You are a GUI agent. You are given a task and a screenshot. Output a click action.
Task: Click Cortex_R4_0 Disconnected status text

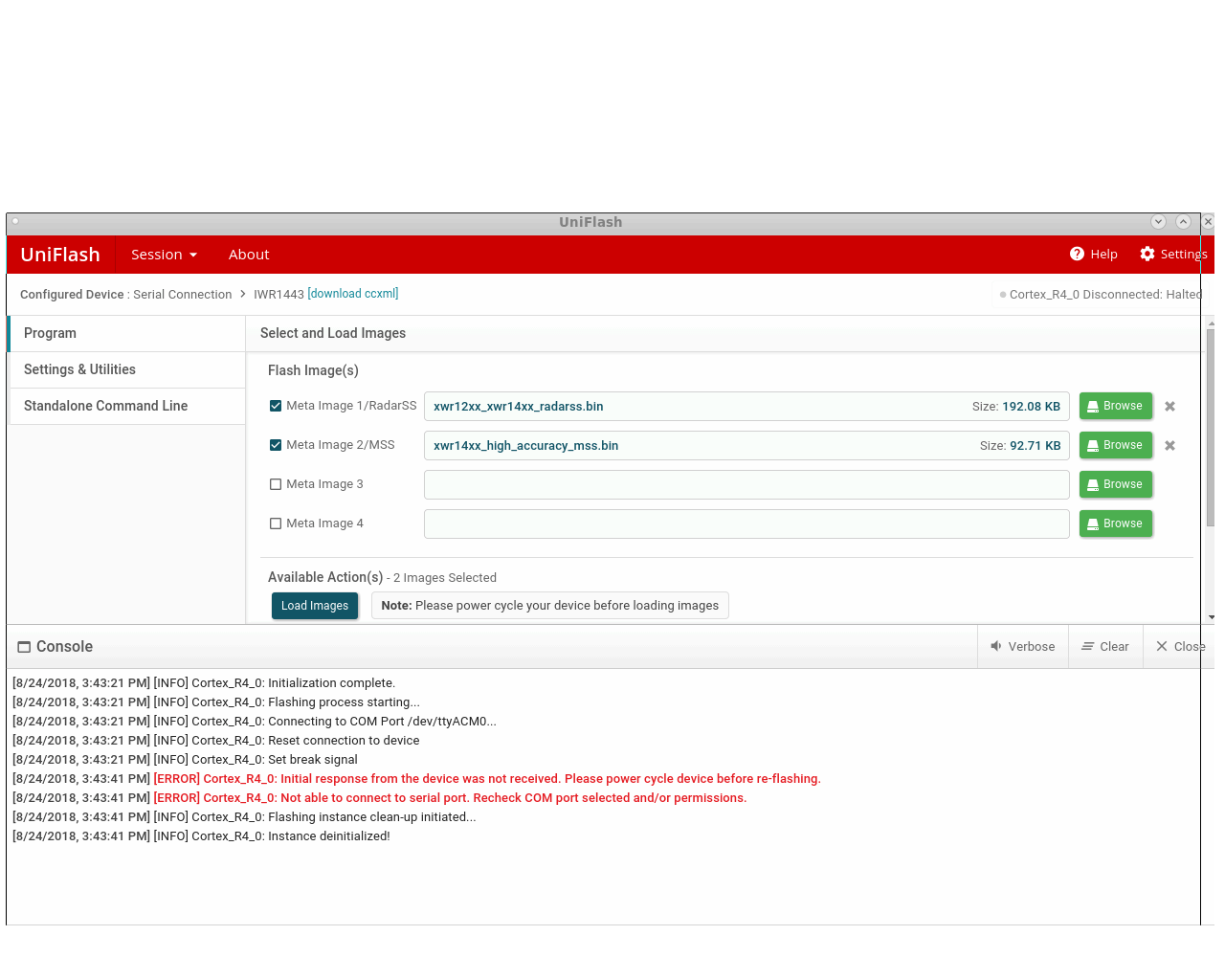1105,294
